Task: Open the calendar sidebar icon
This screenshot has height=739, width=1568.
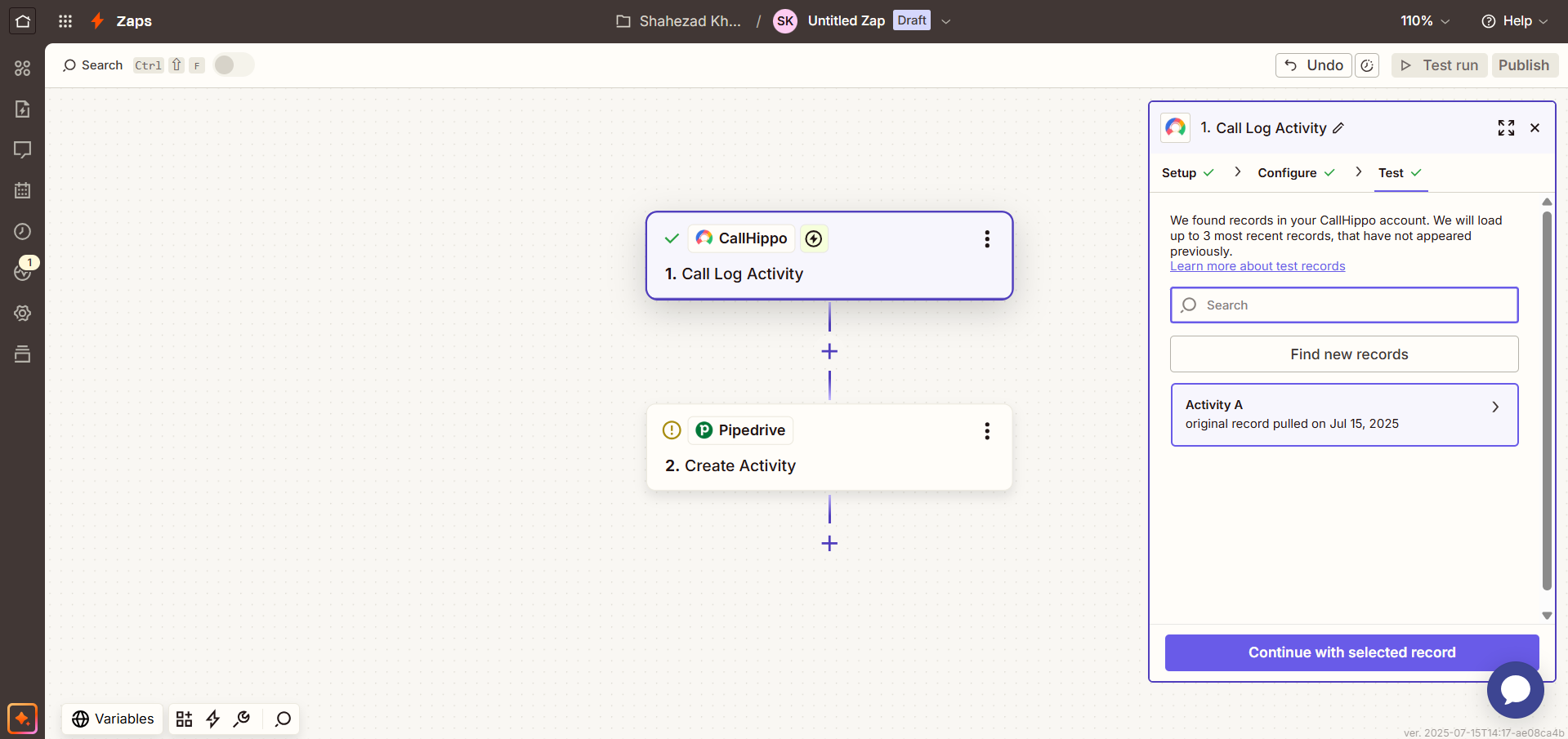Action: click(x=22, y=190)
